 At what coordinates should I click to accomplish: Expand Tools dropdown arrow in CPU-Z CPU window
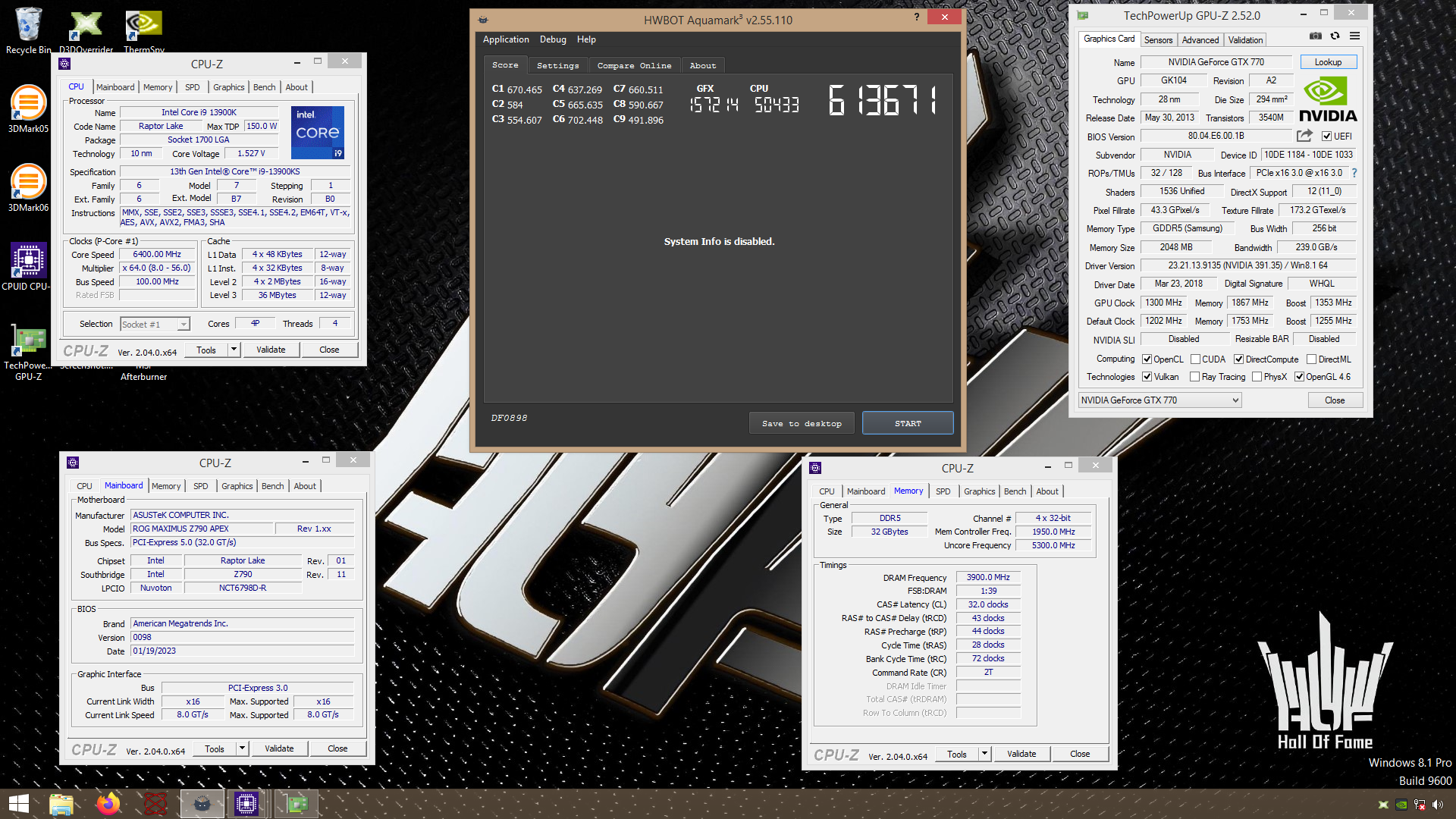pos(234,350)
